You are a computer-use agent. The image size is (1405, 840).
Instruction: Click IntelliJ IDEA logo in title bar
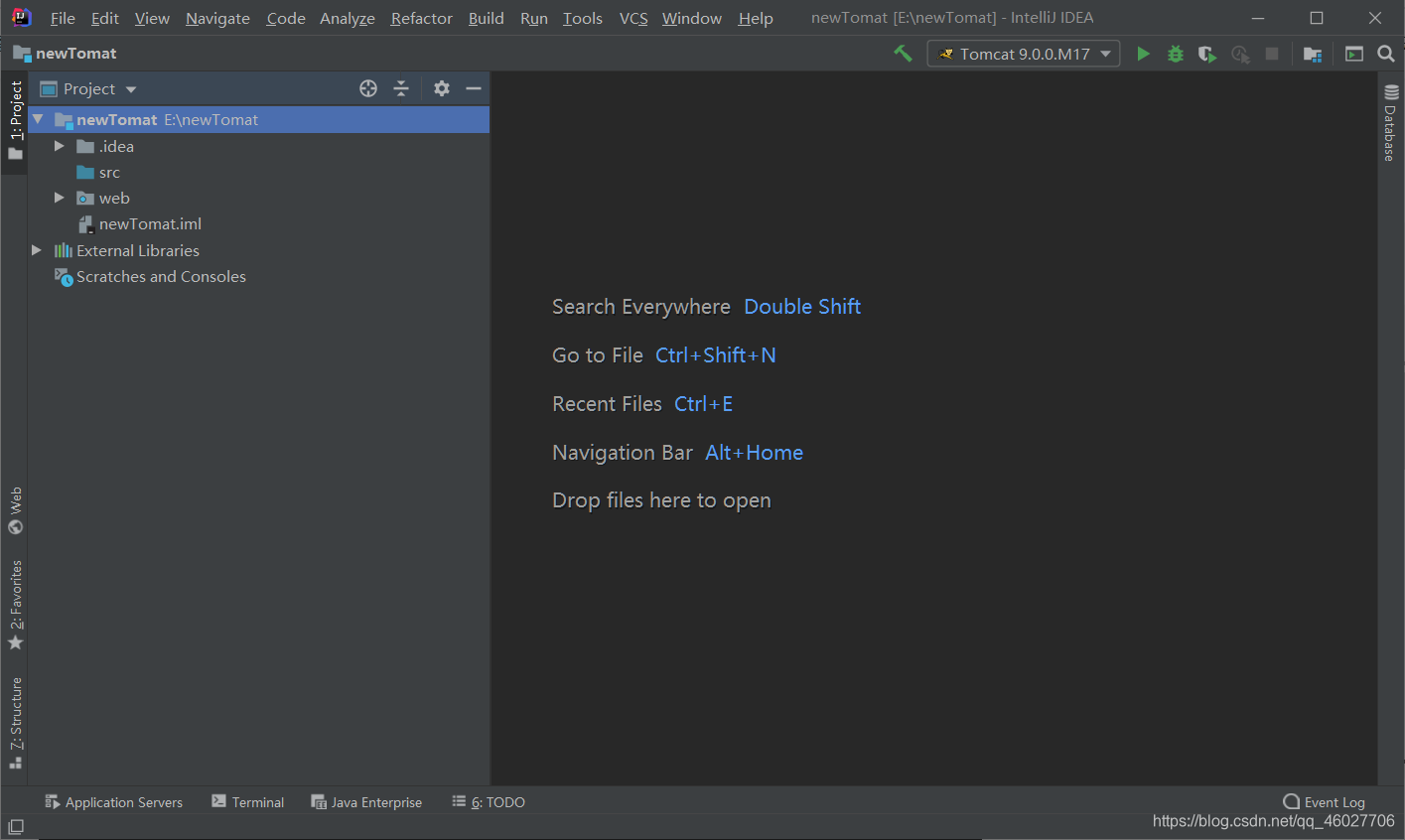tap(21, 17)
